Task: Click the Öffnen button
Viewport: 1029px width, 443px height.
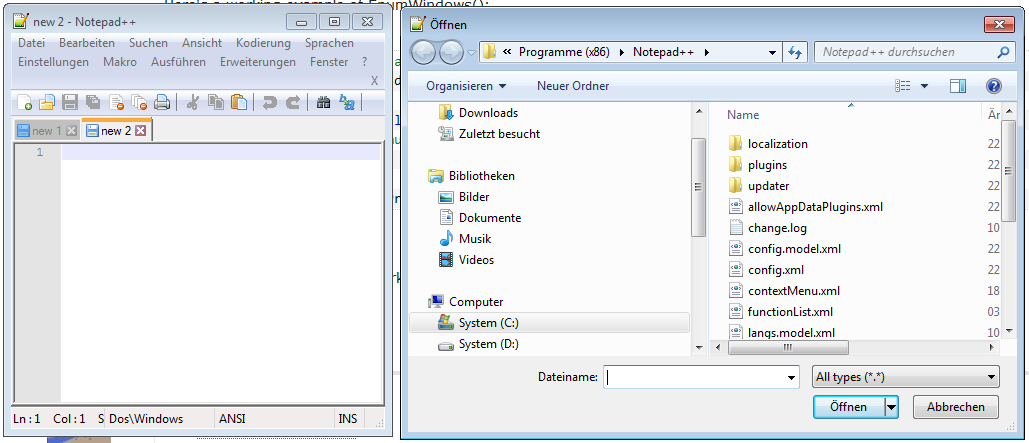Action: click(x=849, y=407)
